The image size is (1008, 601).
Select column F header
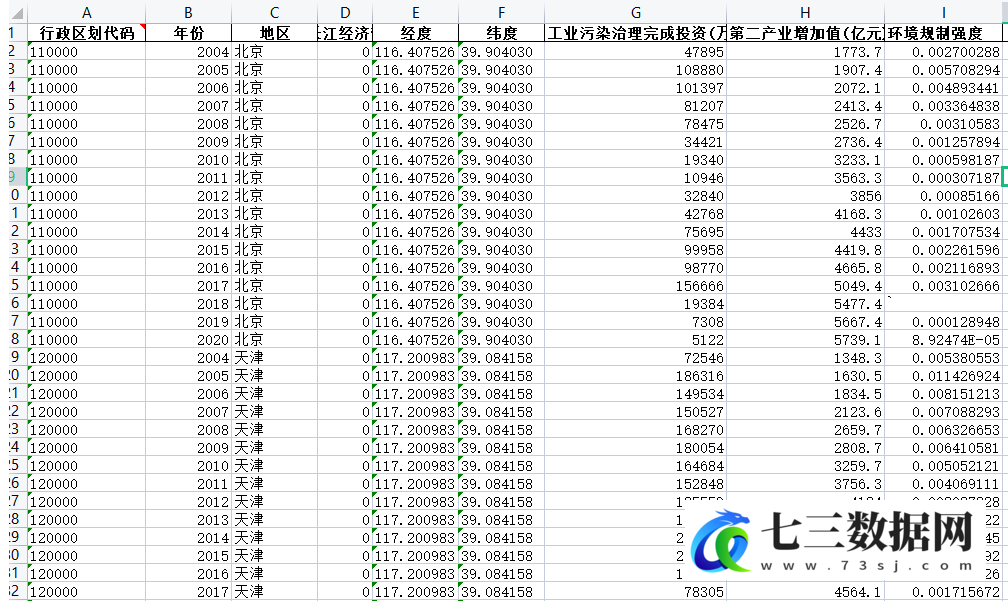point(501,13)
